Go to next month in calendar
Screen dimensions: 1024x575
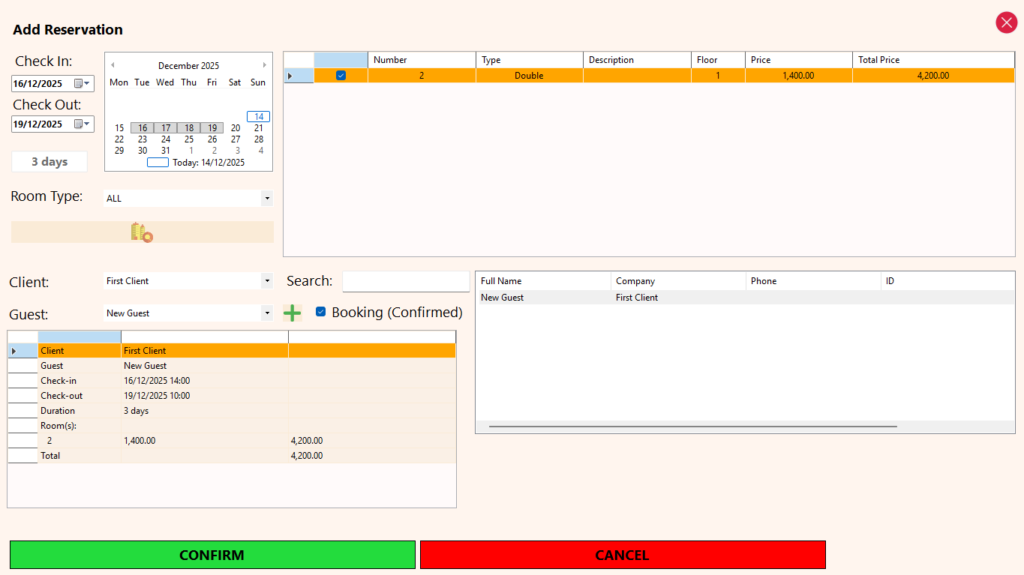pos(264,66)
